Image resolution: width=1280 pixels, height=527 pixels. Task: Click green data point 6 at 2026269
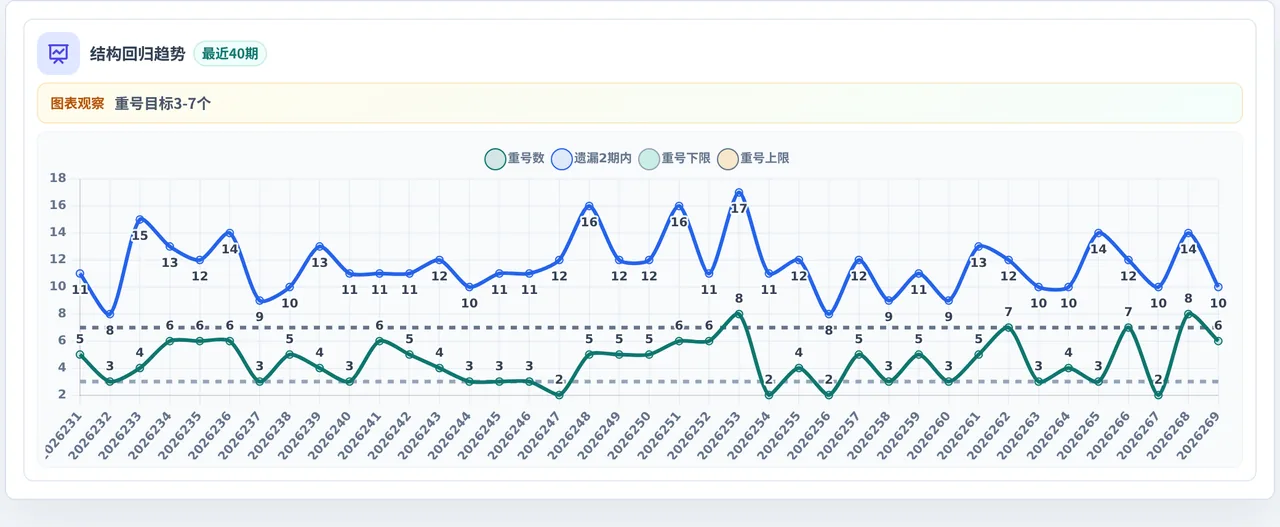tap(1218, 341)
